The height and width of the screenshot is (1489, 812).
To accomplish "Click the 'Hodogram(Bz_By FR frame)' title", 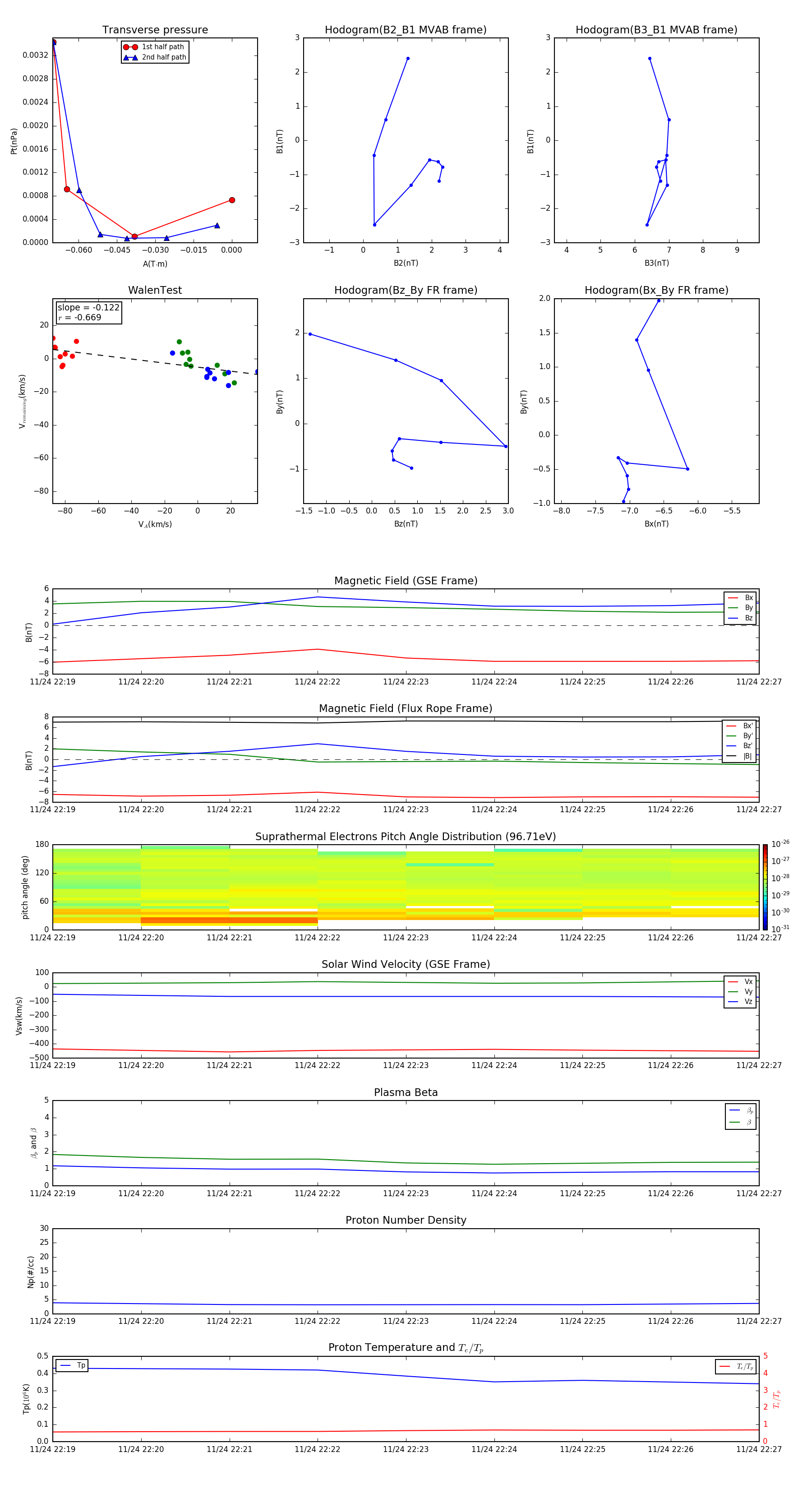I will click(x=406, y=290).
